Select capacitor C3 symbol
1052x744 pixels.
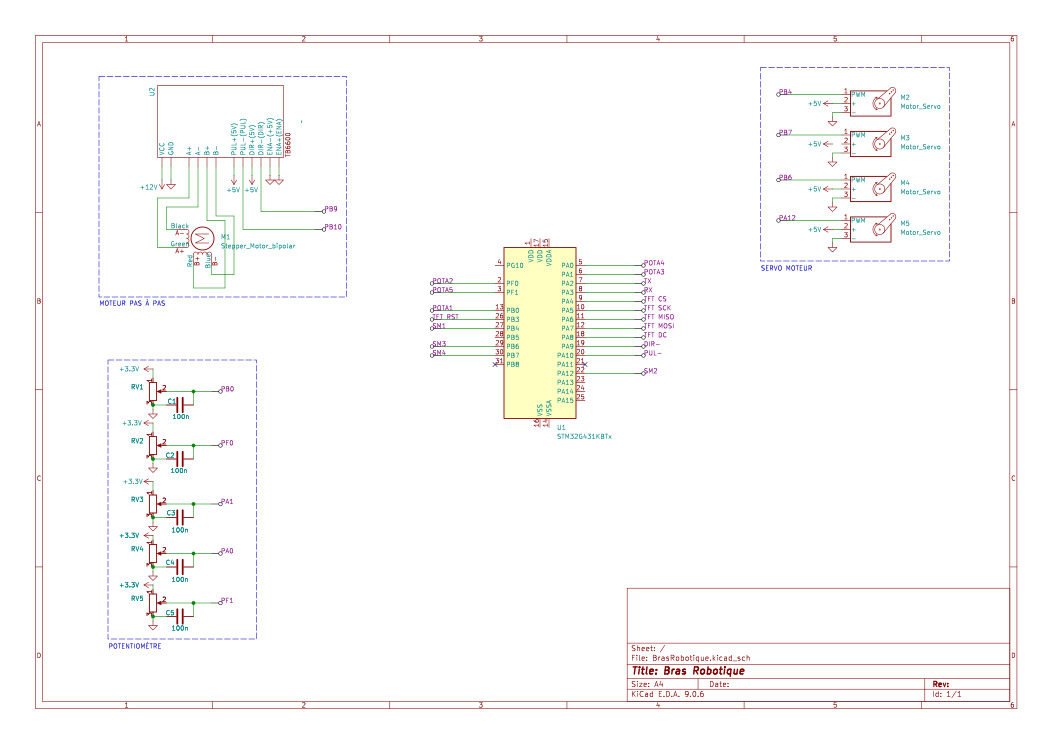180,514
